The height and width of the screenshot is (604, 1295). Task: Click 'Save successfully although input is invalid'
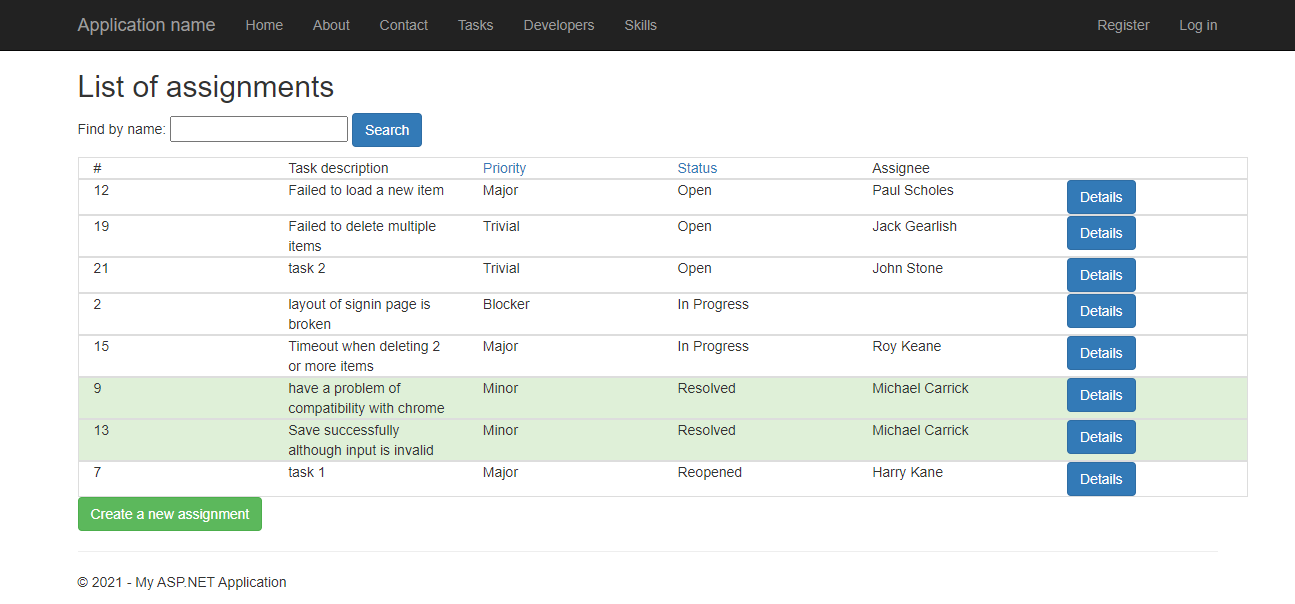pyautogui.click(x=361, y=440)
